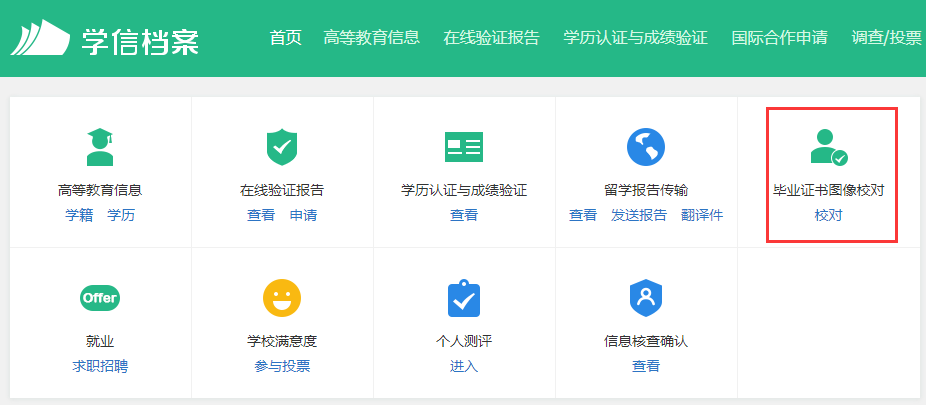Click 申请 link under 在线验证报告
926x405 pixels.
(303, 215)
